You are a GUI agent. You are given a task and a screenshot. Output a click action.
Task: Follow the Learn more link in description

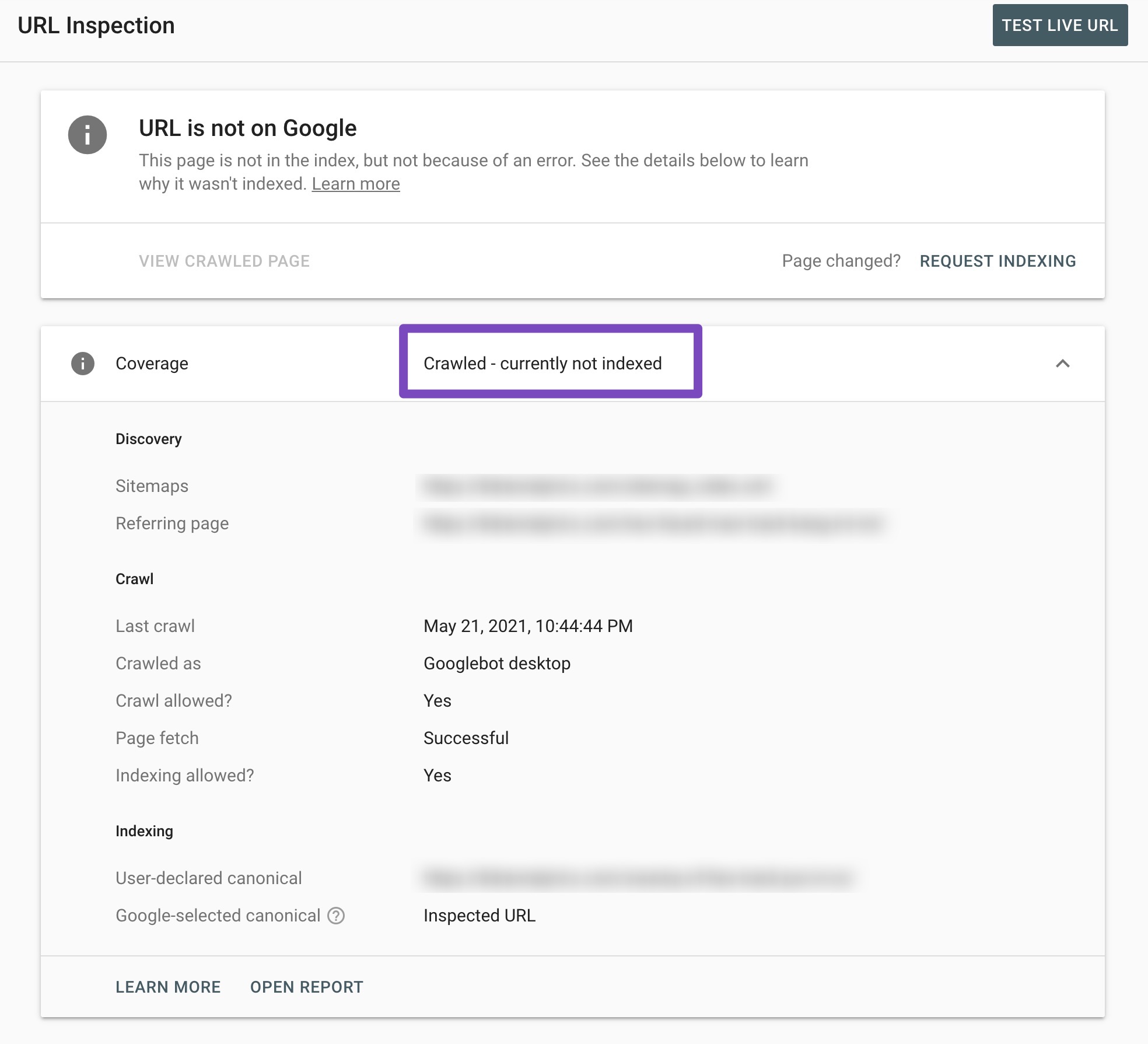click(x=355, y=184)
